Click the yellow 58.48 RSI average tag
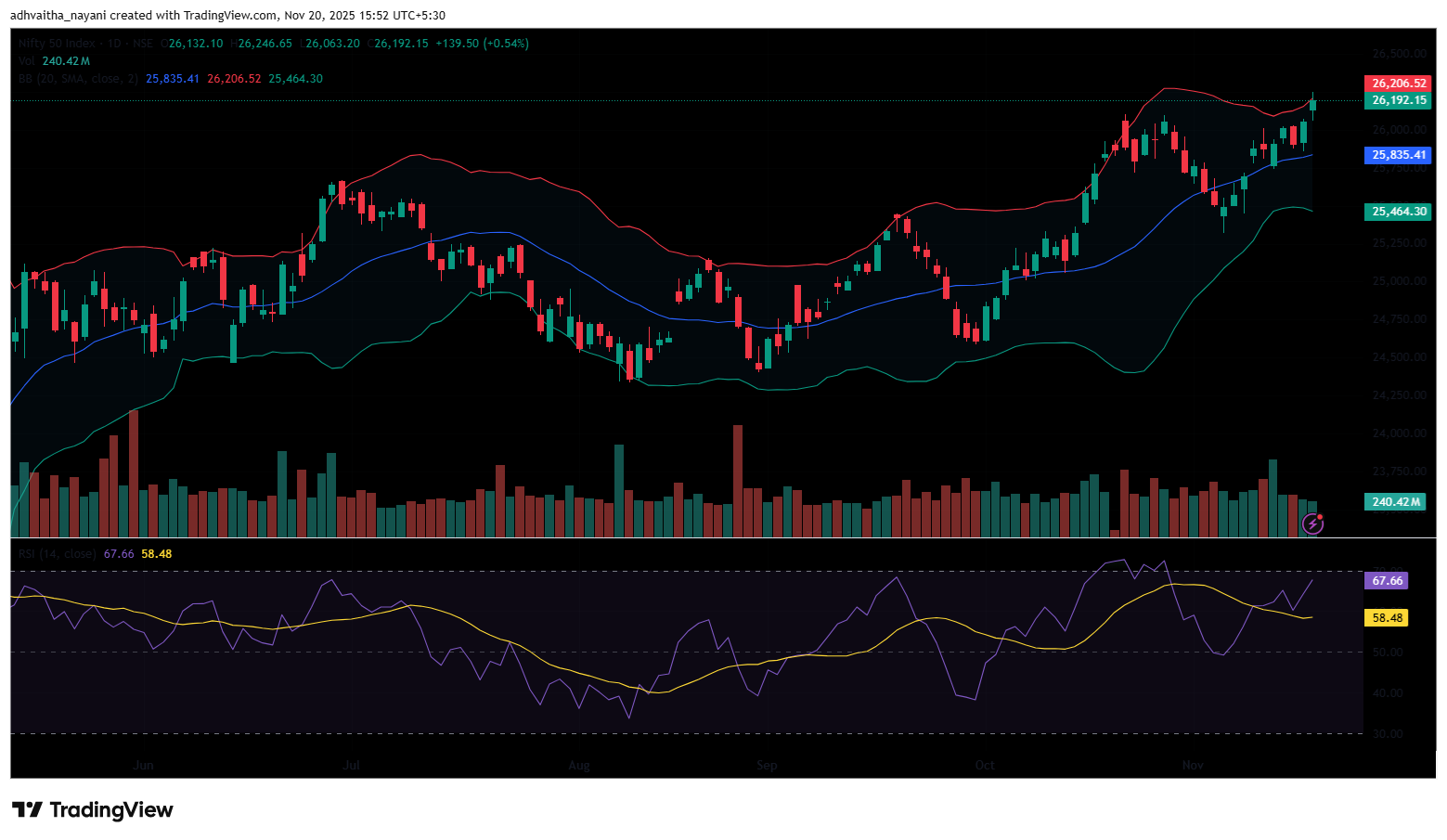Viewport: 1447px width, 840px height. tap(1386, 618)
